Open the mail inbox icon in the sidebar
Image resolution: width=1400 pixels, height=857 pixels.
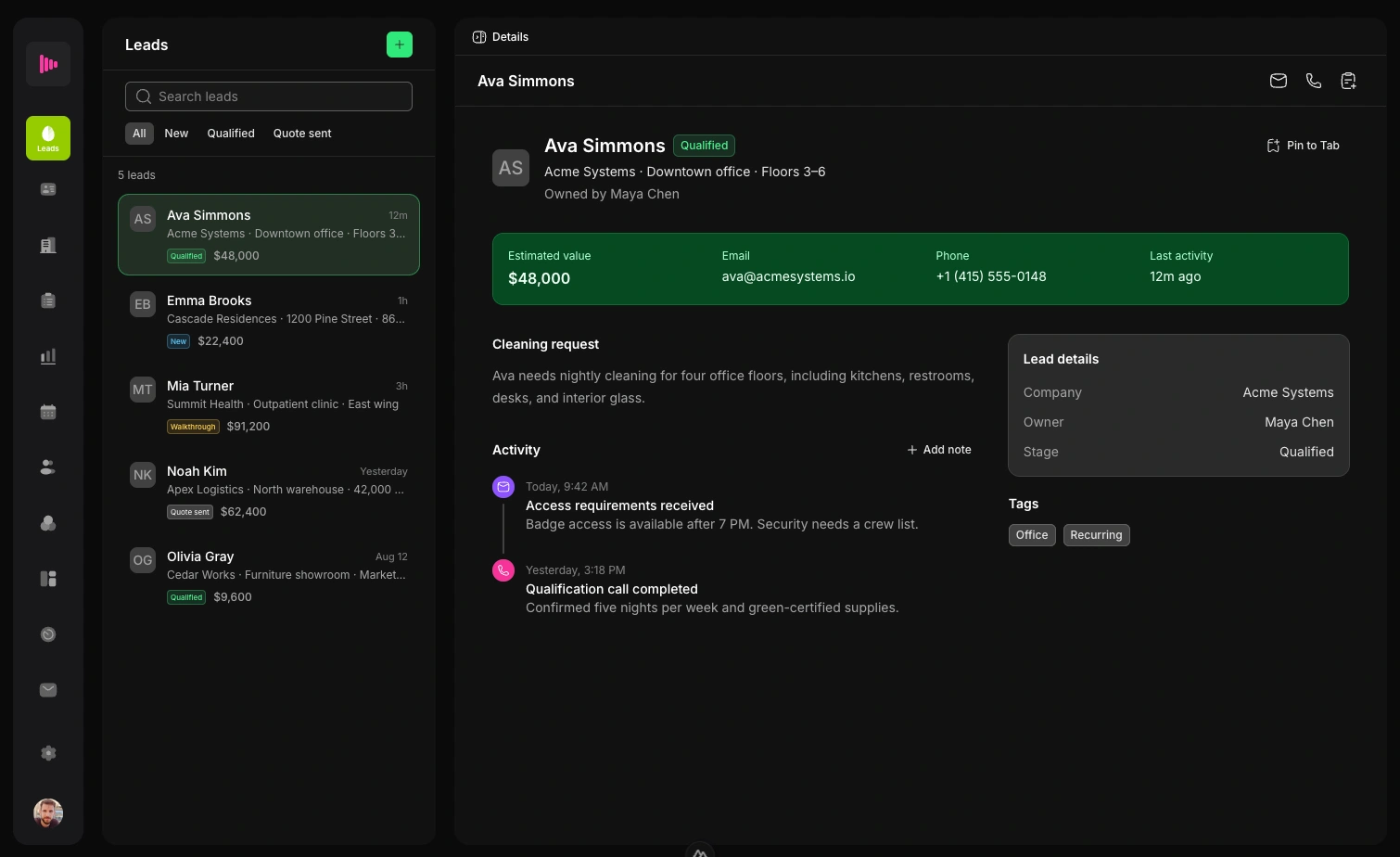pos(48,690)
